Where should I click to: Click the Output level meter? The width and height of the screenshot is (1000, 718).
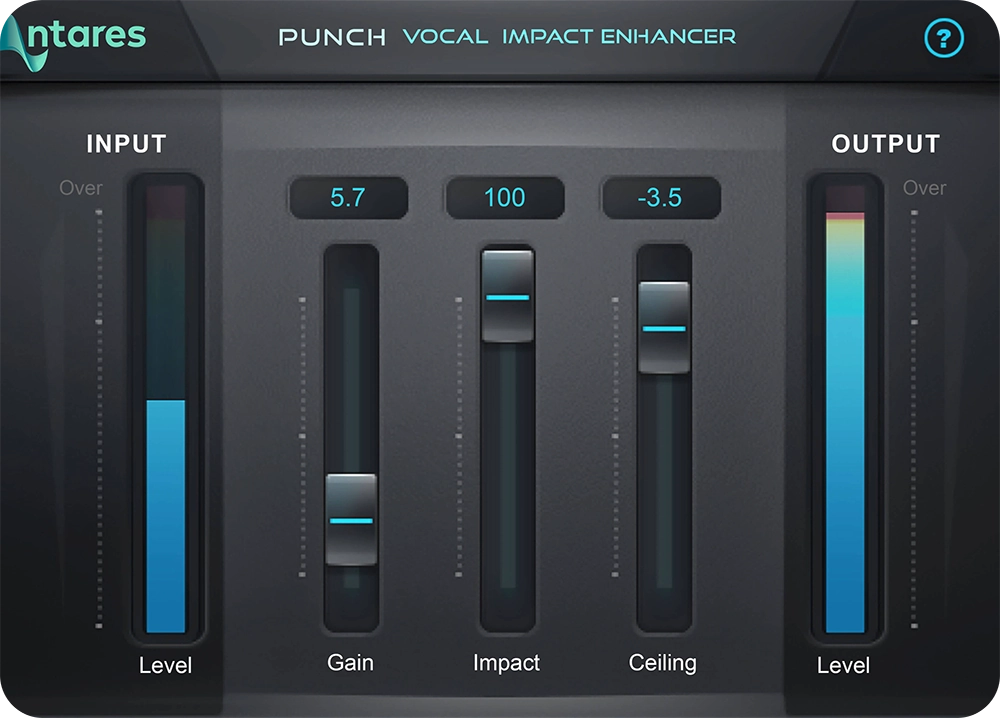tap(845, 409)
